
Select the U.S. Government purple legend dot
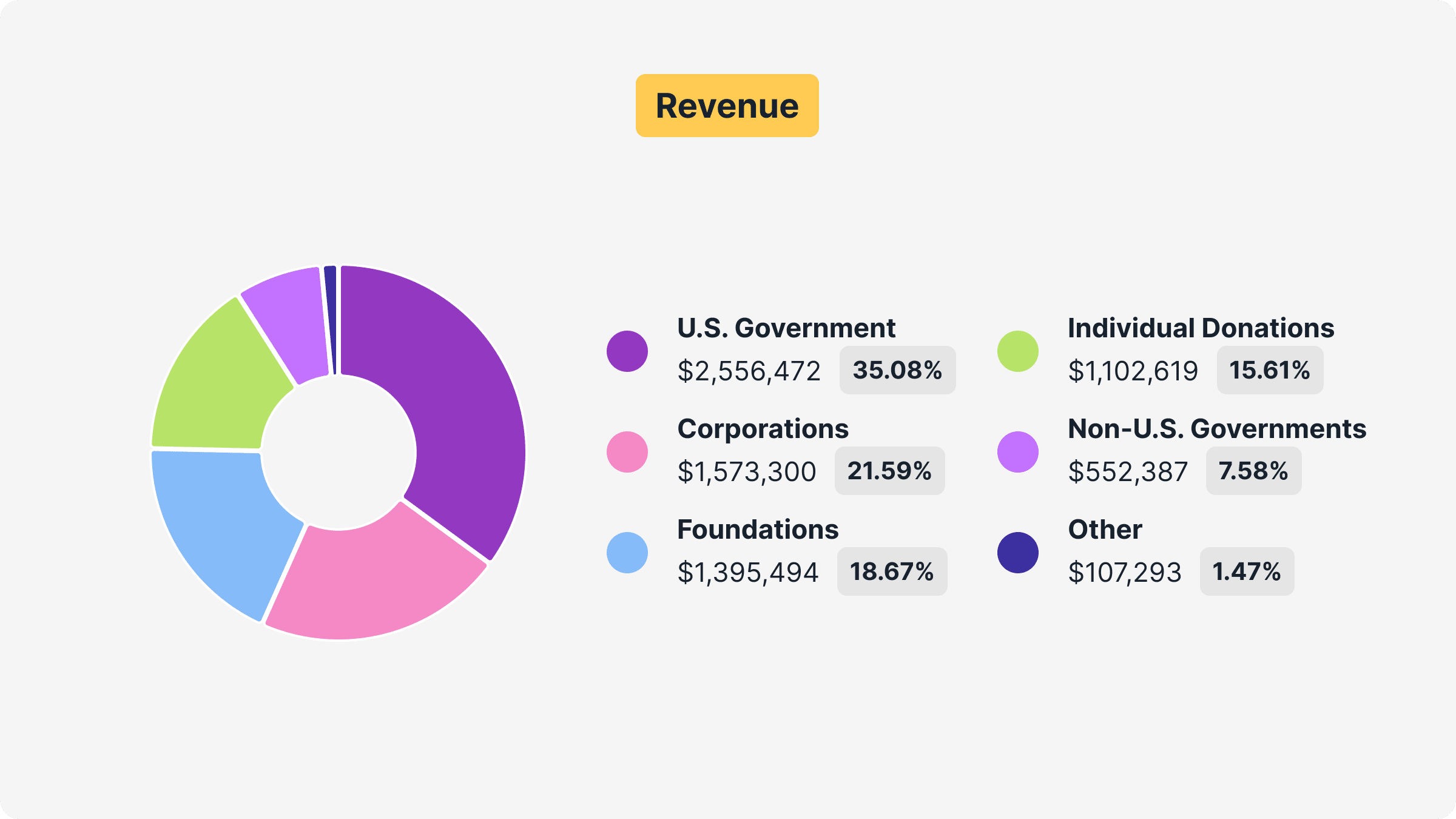coord(627,351)
